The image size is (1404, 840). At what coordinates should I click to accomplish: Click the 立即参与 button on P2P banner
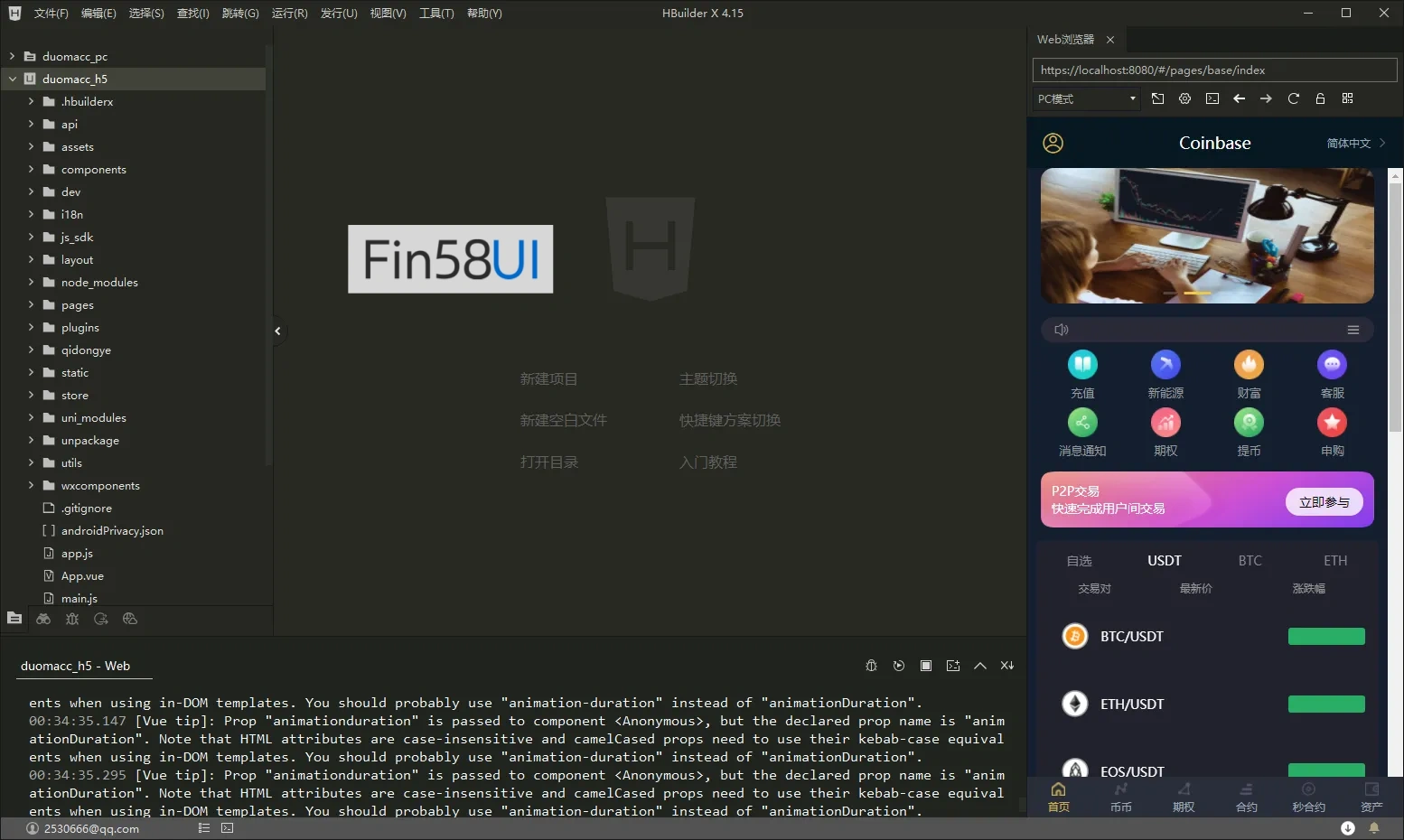coord(1324,502)
